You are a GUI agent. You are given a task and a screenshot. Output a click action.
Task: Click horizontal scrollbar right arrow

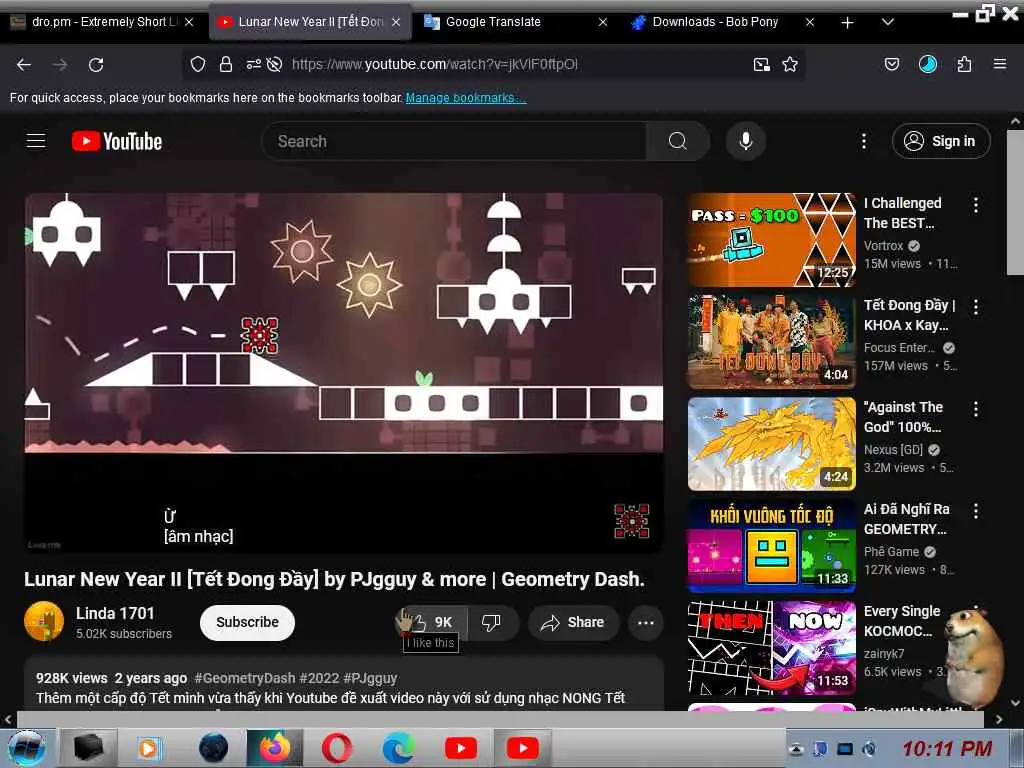[x=999, y=720]
